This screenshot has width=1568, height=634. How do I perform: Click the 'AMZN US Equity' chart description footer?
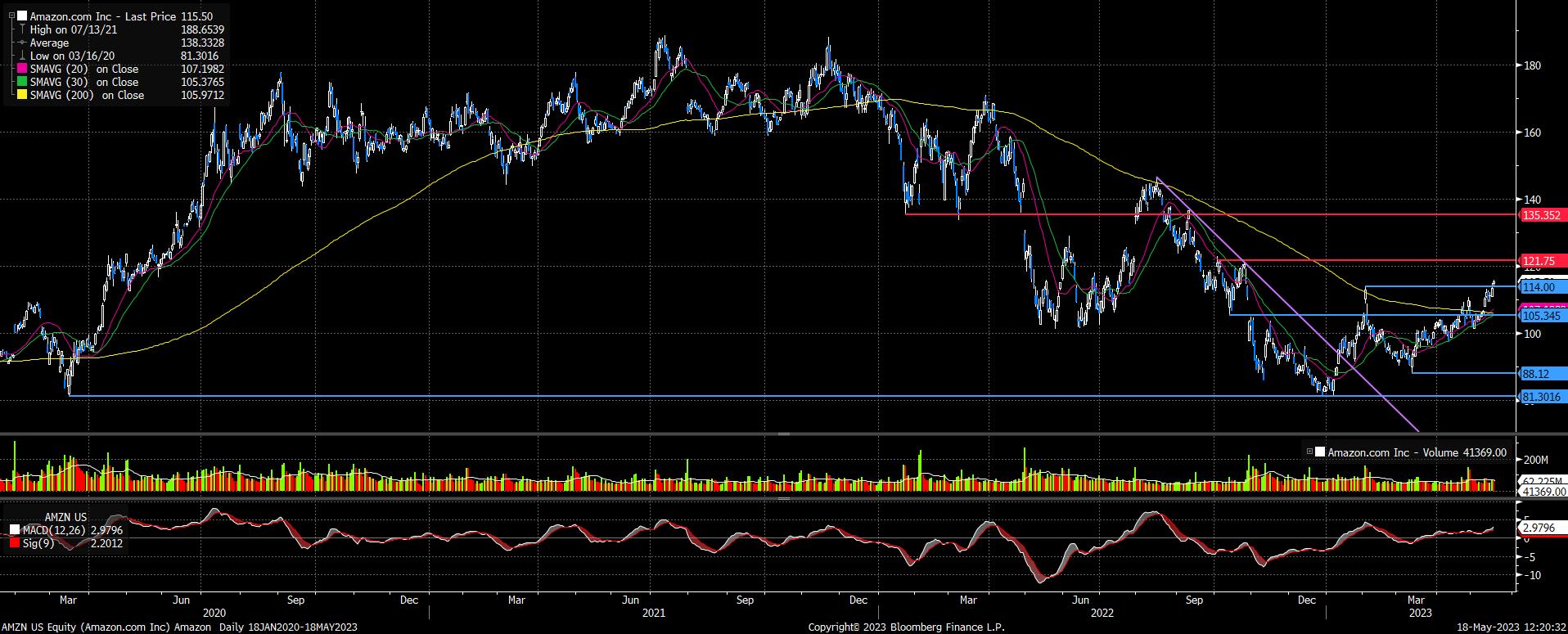pyautogui.click(x=179, y=627)
